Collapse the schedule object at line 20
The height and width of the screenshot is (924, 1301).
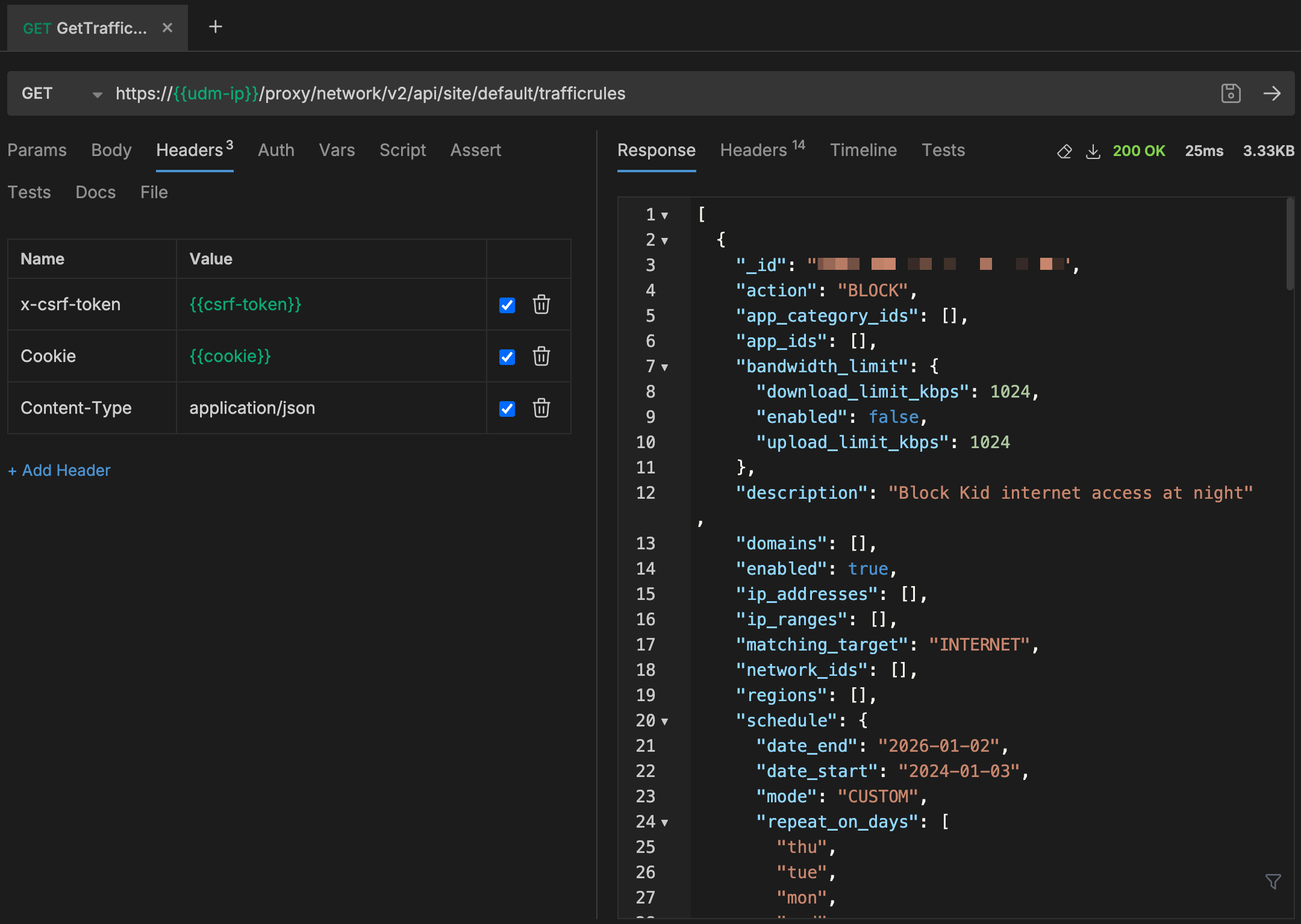click(665, 721)
